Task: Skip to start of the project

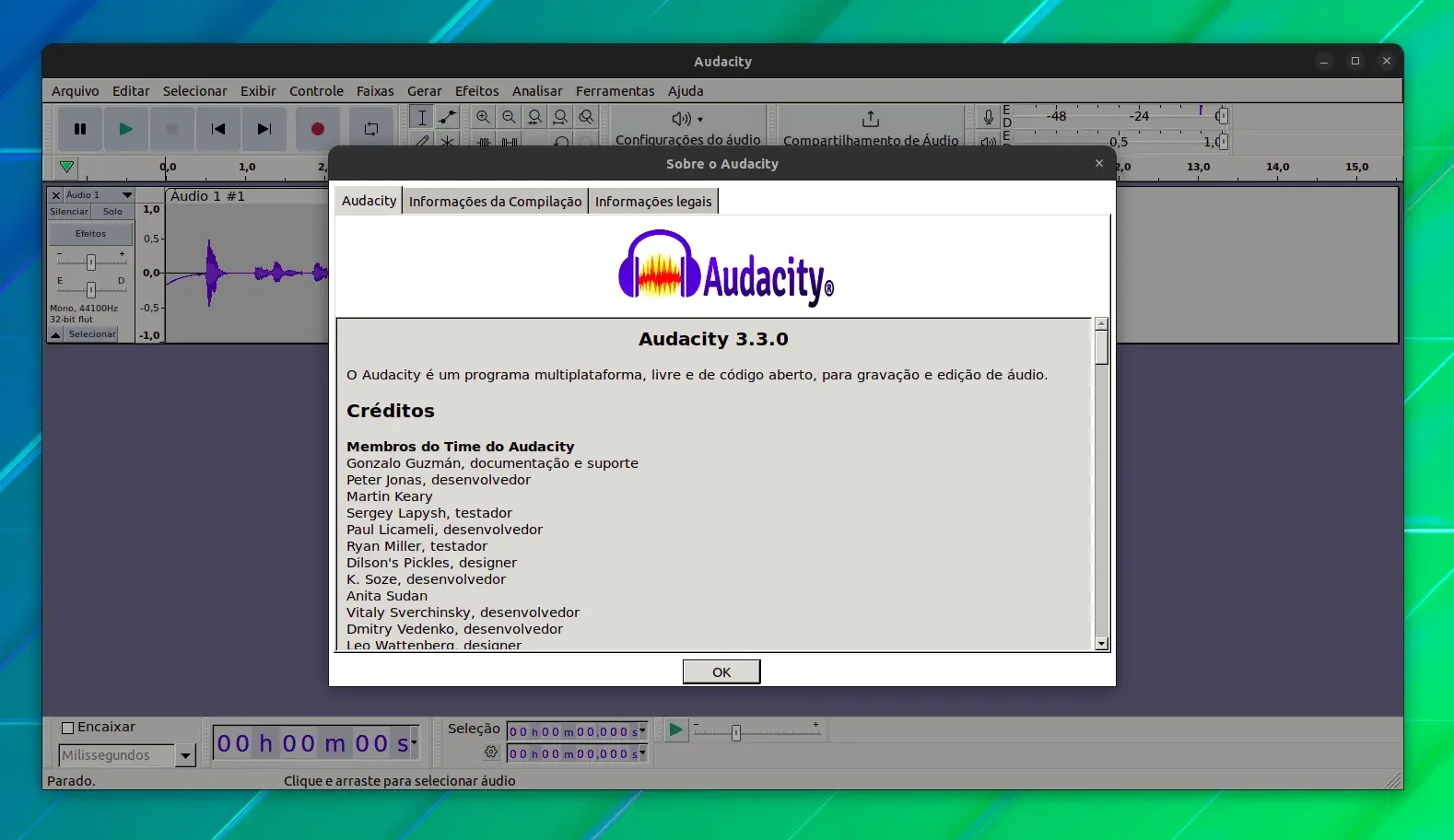Action: pyautogui.click(x=218, y=129)
